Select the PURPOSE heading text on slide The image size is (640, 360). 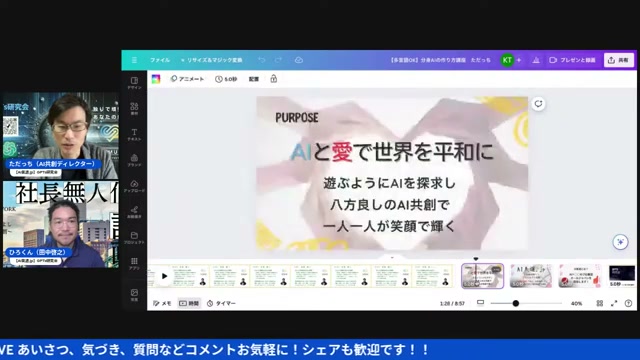coord(297,118)
